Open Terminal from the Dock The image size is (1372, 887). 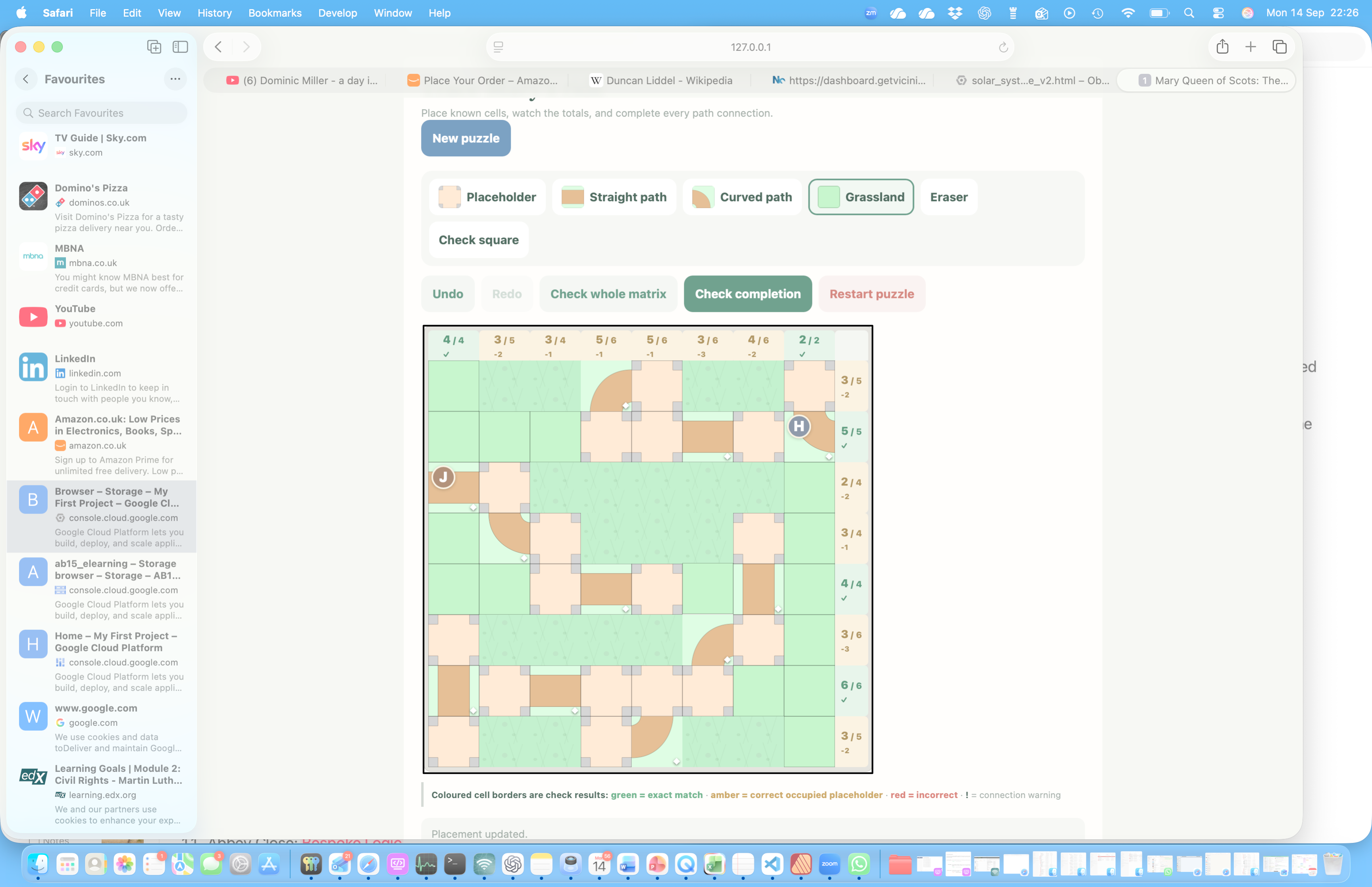tap(455, 863)
